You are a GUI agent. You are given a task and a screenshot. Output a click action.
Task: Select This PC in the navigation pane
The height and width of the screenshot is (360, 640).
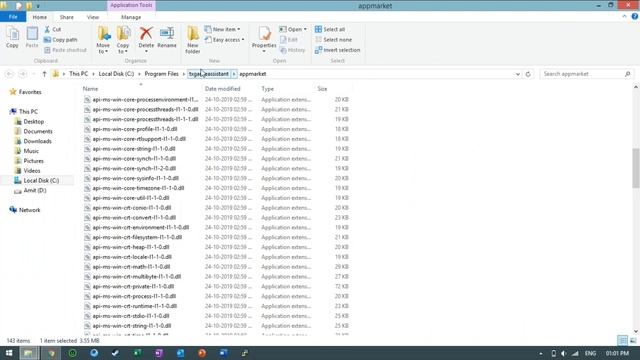point(28,111)
